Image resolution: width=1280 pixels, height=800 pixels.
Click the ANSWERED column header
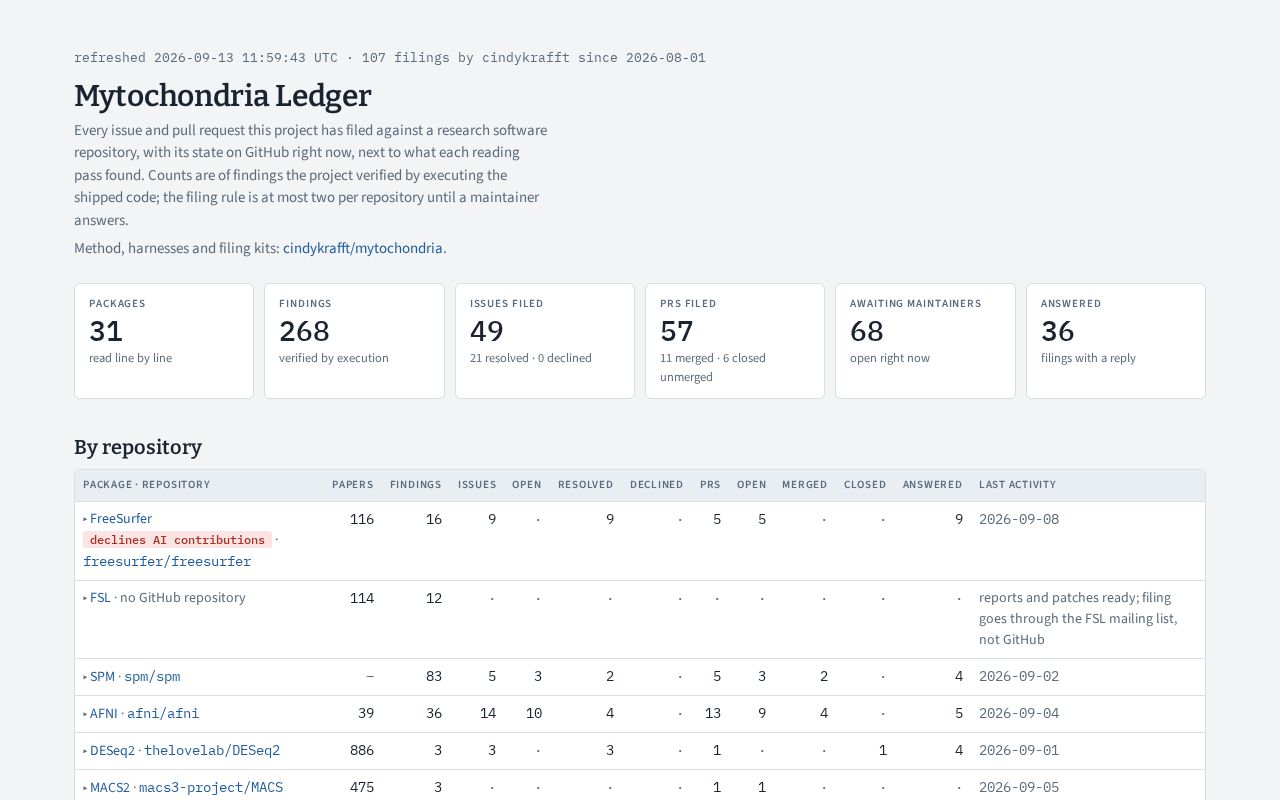(933, 485)
